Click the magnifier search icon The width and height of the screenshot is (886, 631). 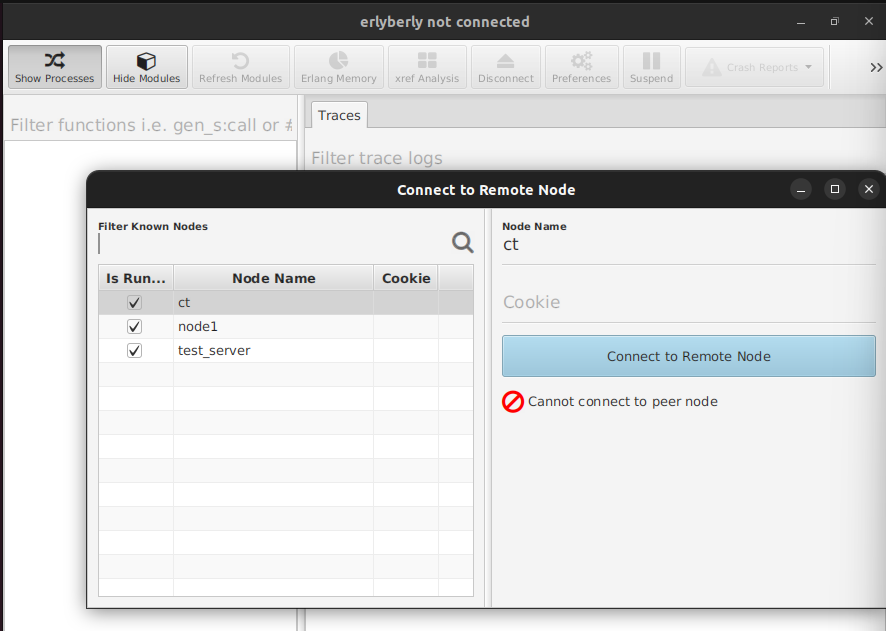pos(463,243)
